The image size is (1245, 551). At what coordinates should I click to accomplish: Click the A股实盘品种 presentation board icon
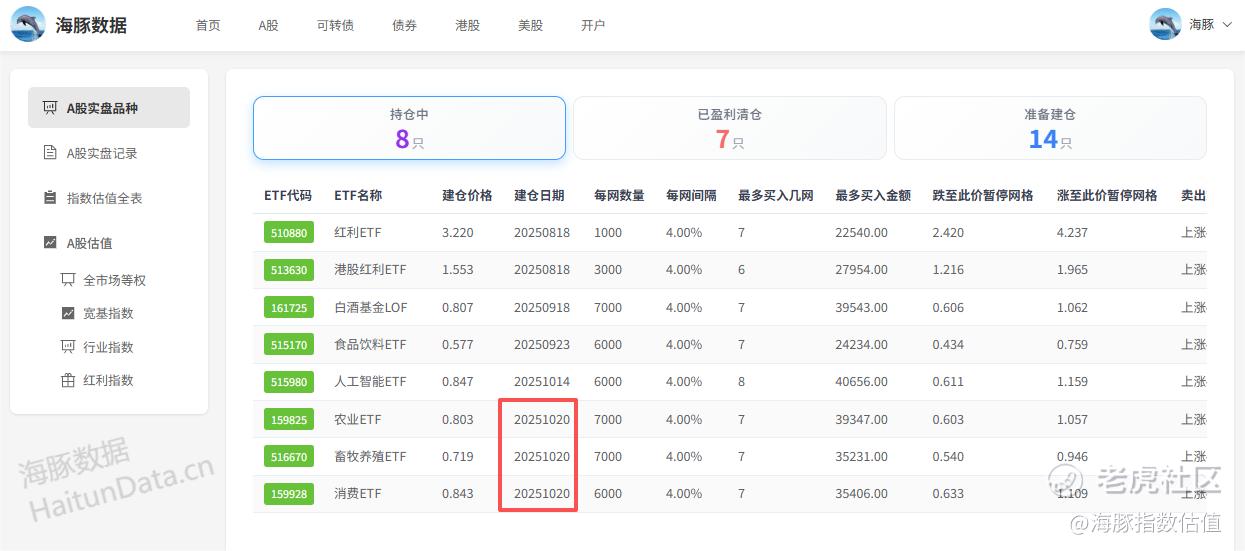(50, 108)
